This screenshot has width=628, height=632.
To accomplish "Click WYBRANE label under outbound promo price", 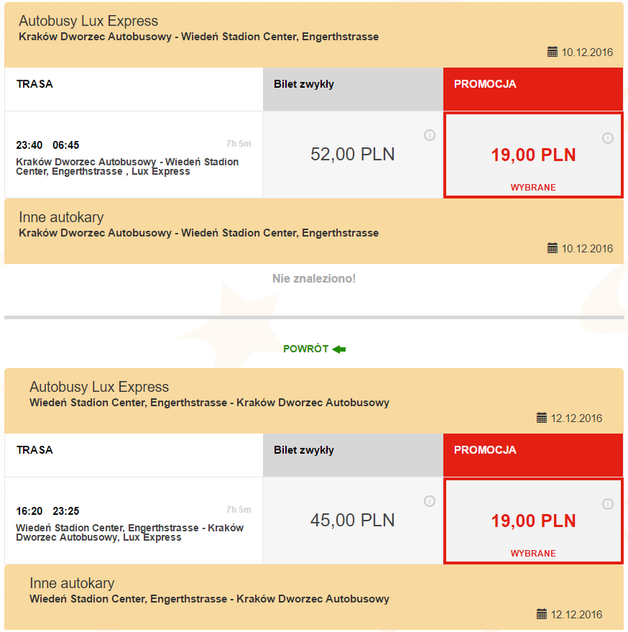I will [533, 187].
